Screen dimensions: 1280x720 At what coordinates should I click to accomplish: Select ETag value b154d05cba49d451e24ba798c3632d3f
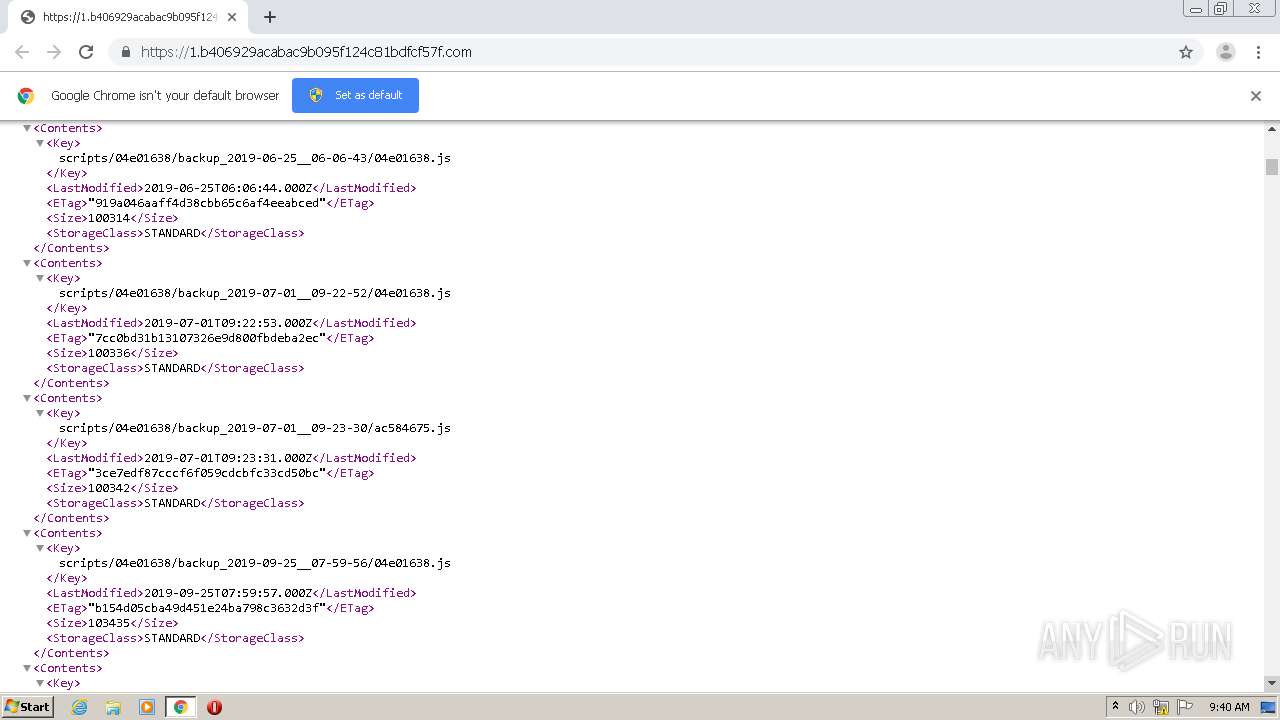click(x=207, y=608)
